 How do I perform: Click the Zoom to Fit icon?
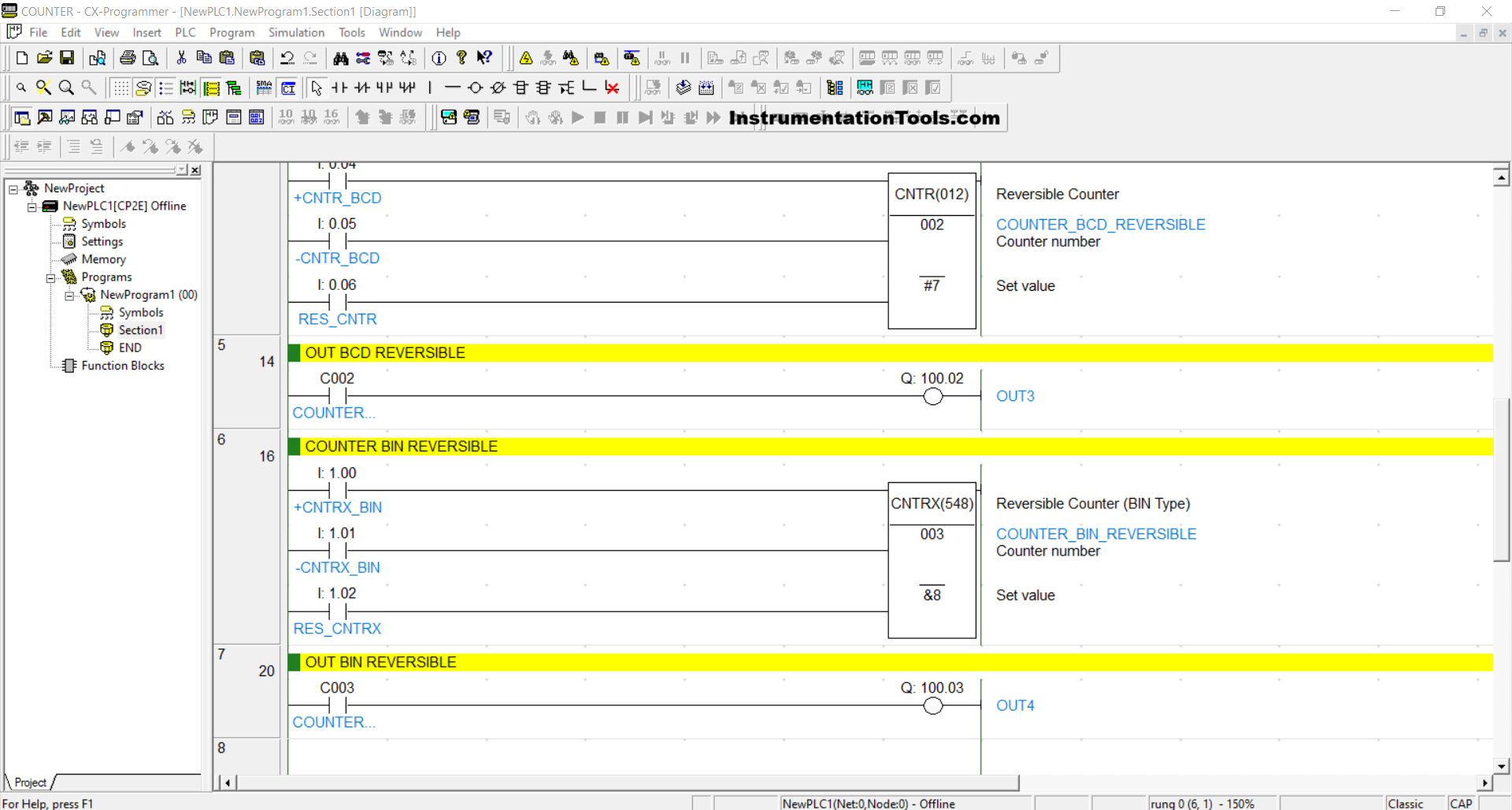click(44, 87)
